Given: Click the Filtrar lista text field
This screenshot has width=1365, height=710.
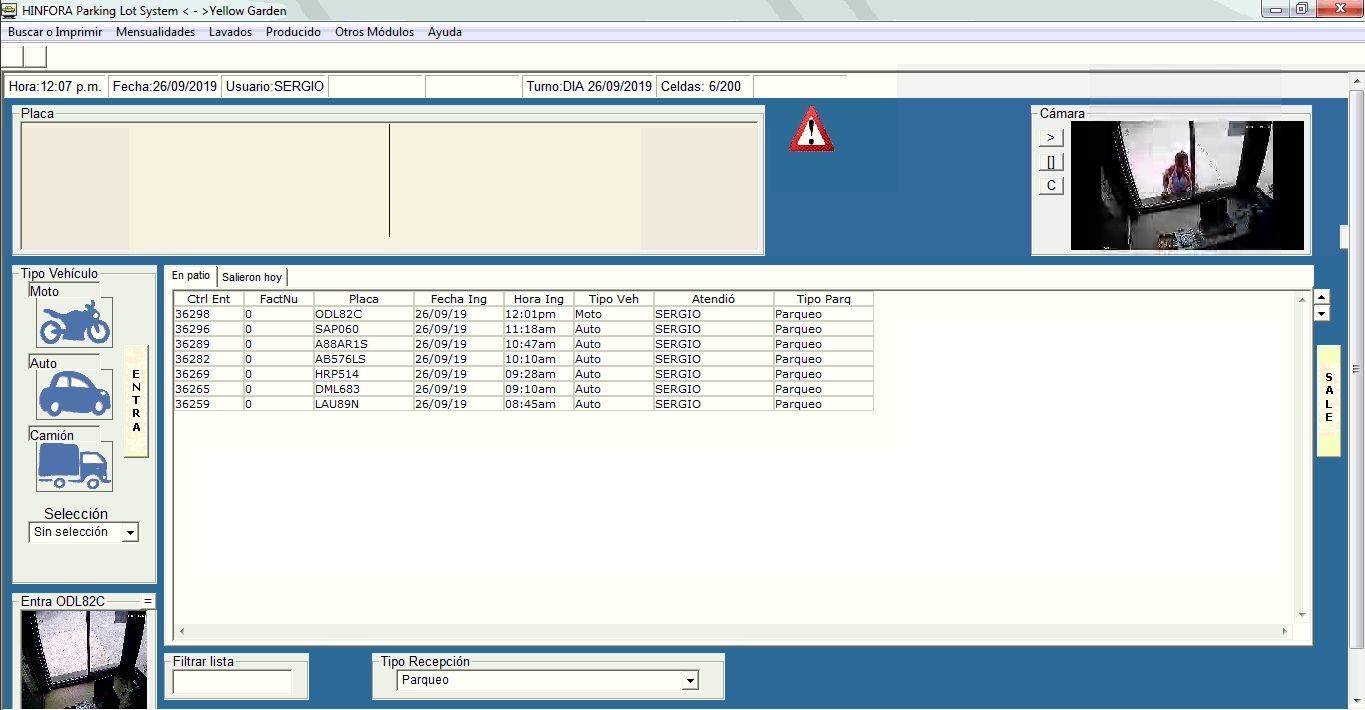Looking at the screenshot, I should click(232, 682).
